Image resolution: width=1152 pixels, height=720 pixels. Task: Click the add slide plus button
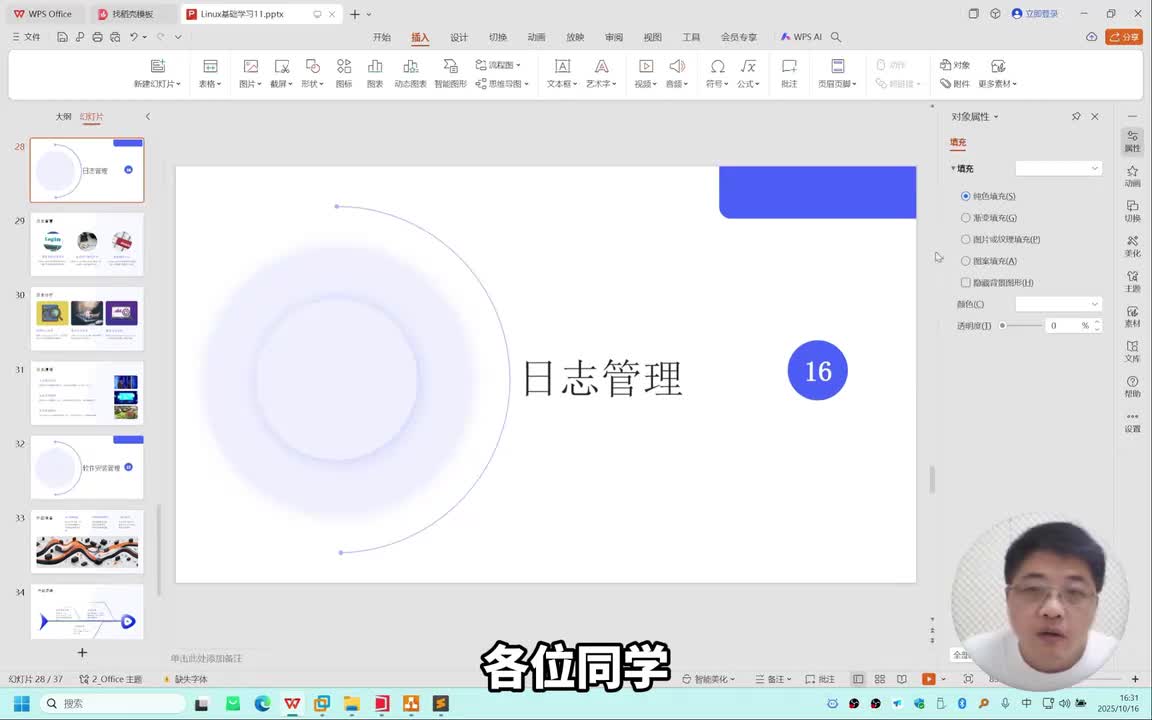82,652
